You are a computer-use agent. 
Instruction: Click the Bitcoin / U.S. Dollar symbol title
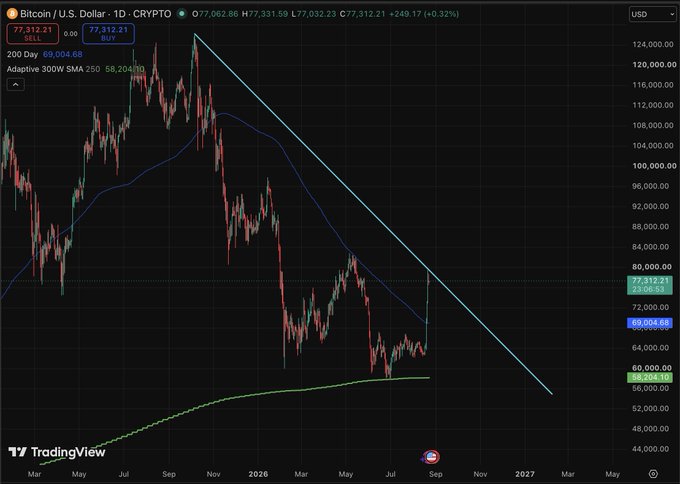pos(63,14)
